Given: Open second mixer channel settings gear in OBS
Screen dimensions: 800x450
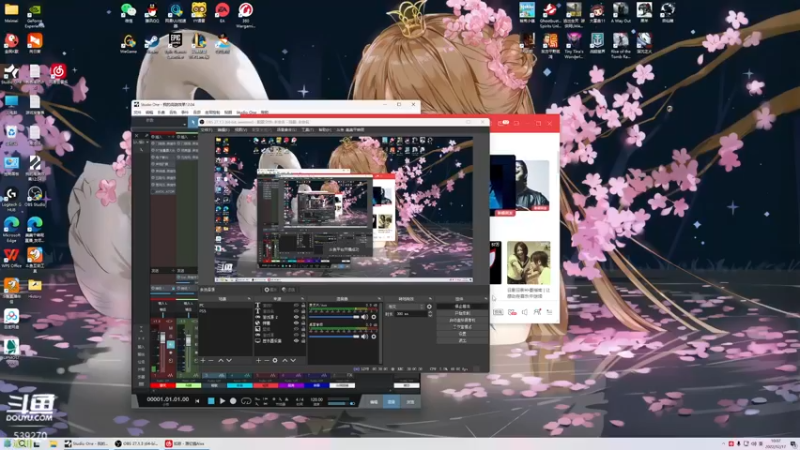Looking at the screenshot, I should (374, 336).
